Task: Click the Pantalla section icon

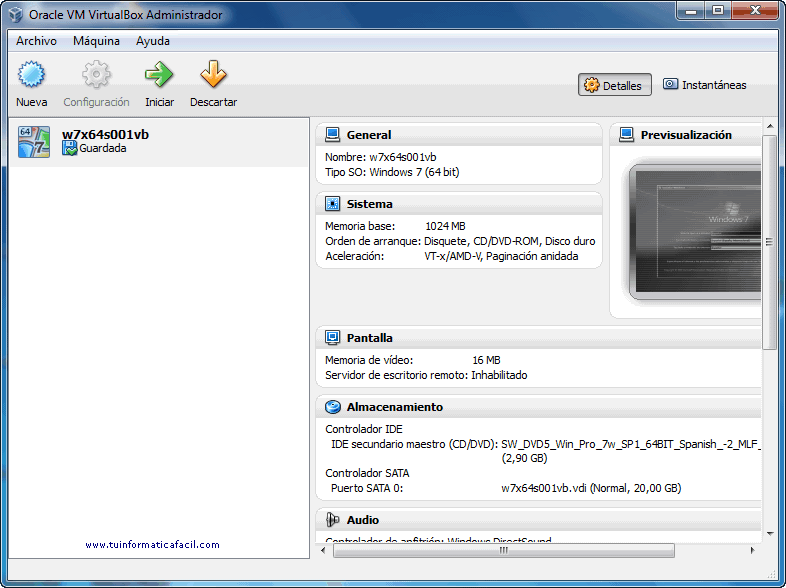Action: [x=333, y=338]
